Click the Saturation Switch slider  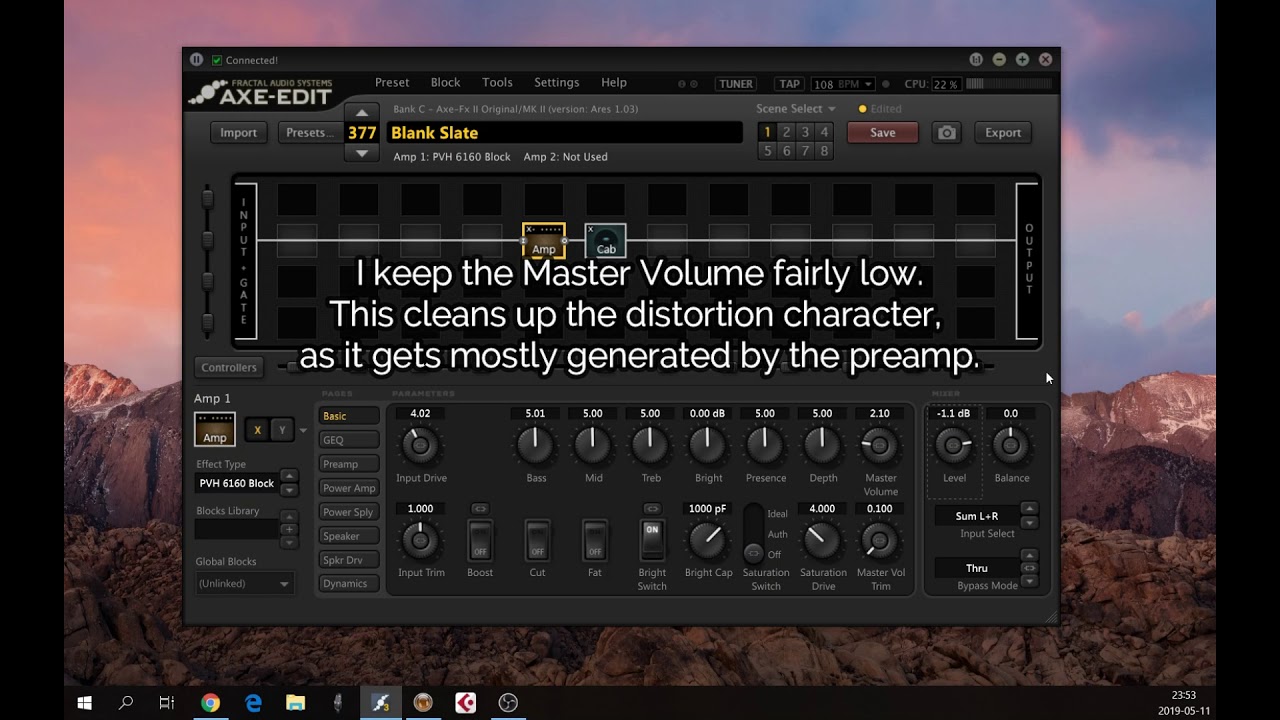(x=754, y=534)
